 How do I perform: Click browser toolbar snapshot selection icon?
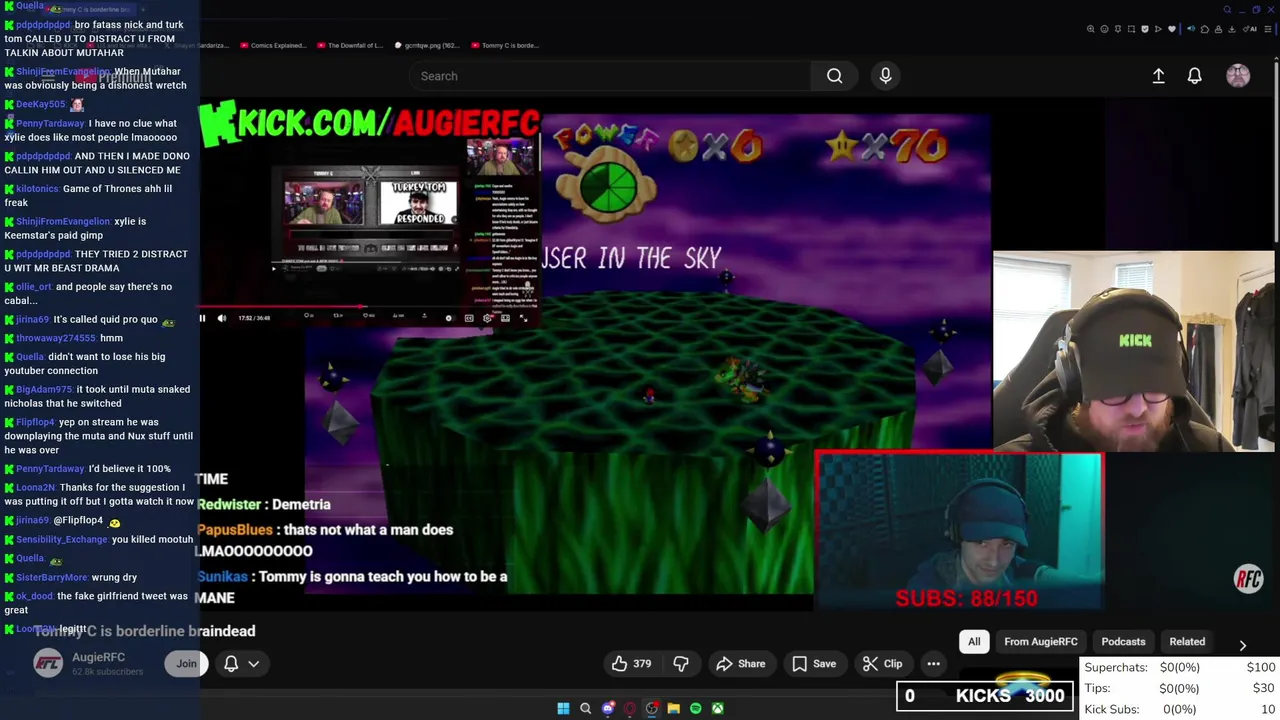pyautogui.click(x=1131, y=29)
